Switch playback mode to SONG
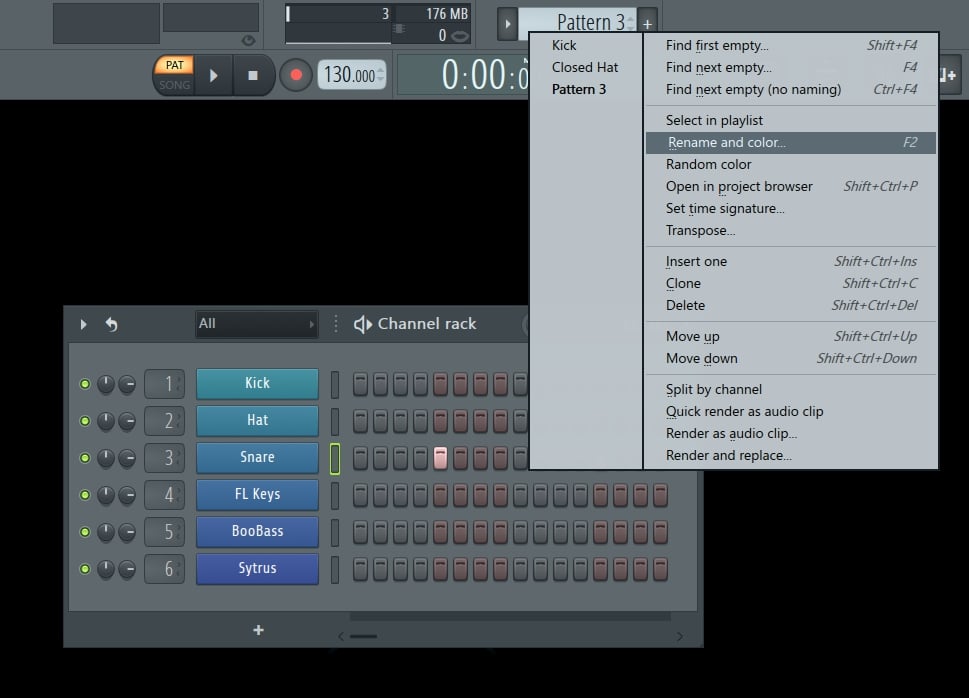969x698 pixels. [173, 83]
